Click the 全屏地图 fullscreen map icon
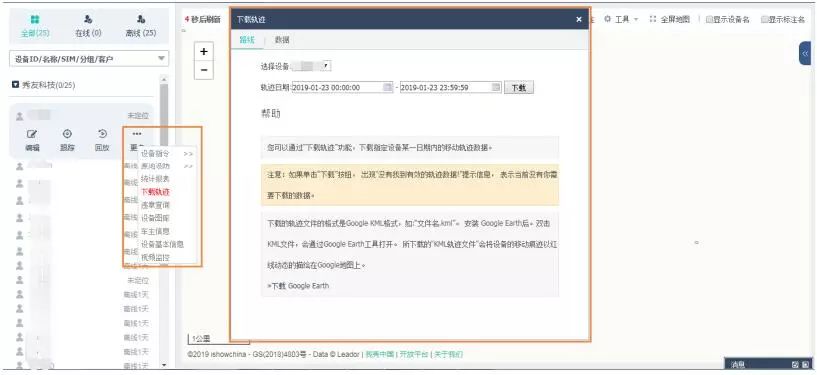 (653, 19)
